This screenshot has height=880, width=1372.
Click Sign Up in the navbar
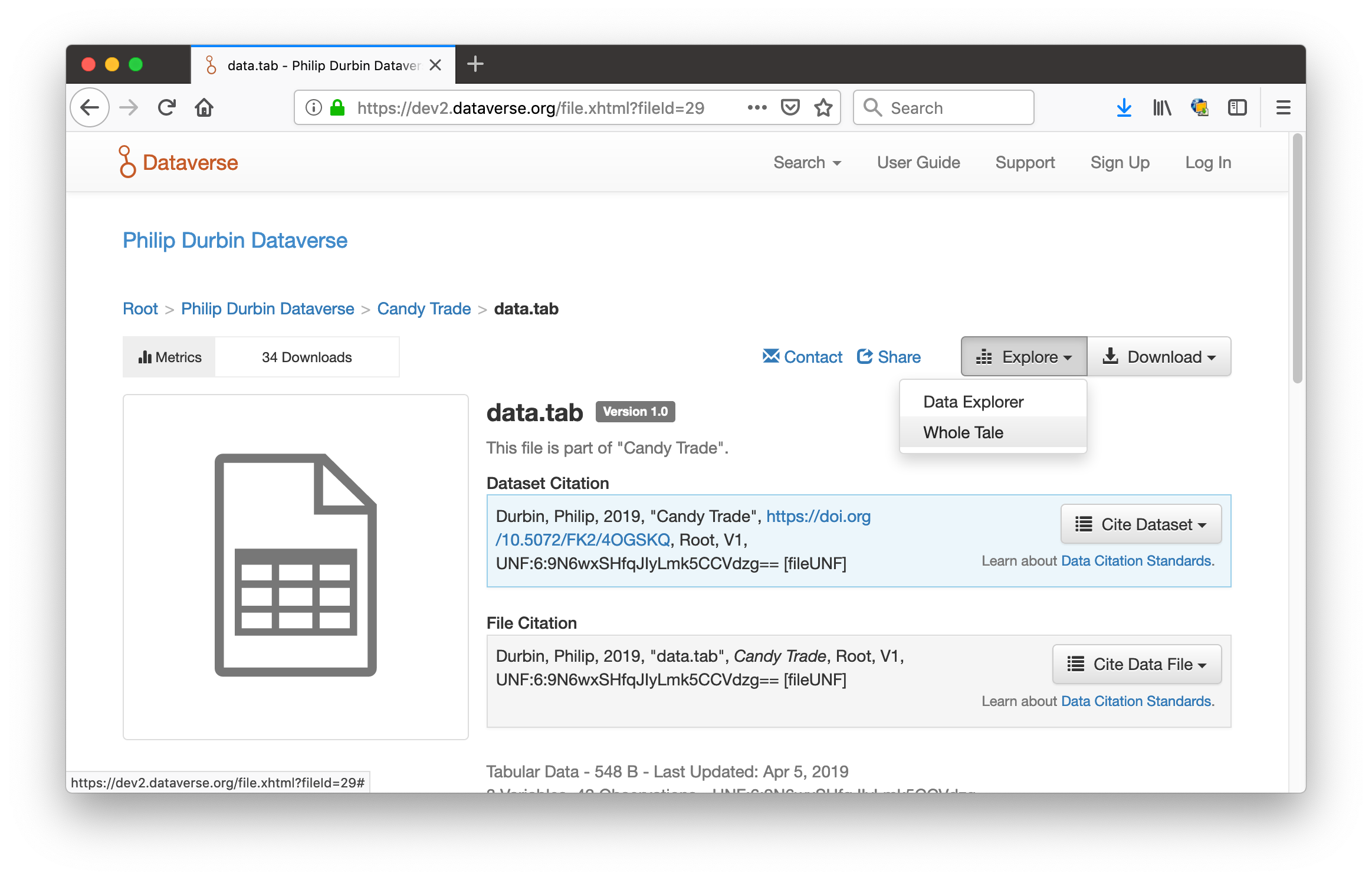(1120, 163)
